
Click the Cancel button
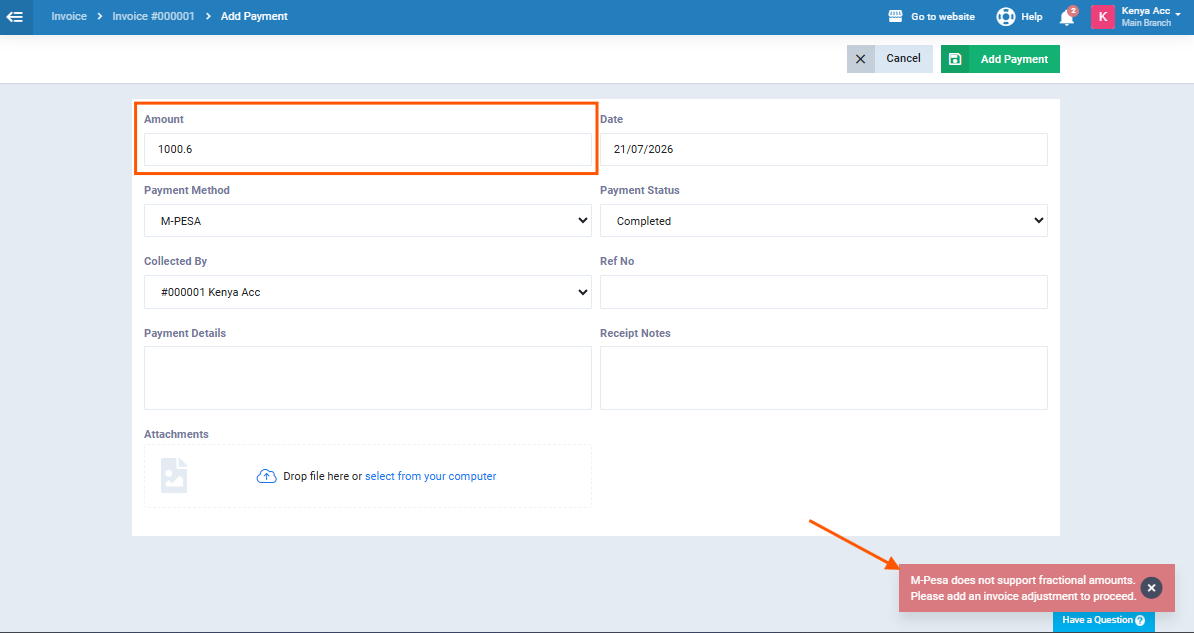point(889,59)
